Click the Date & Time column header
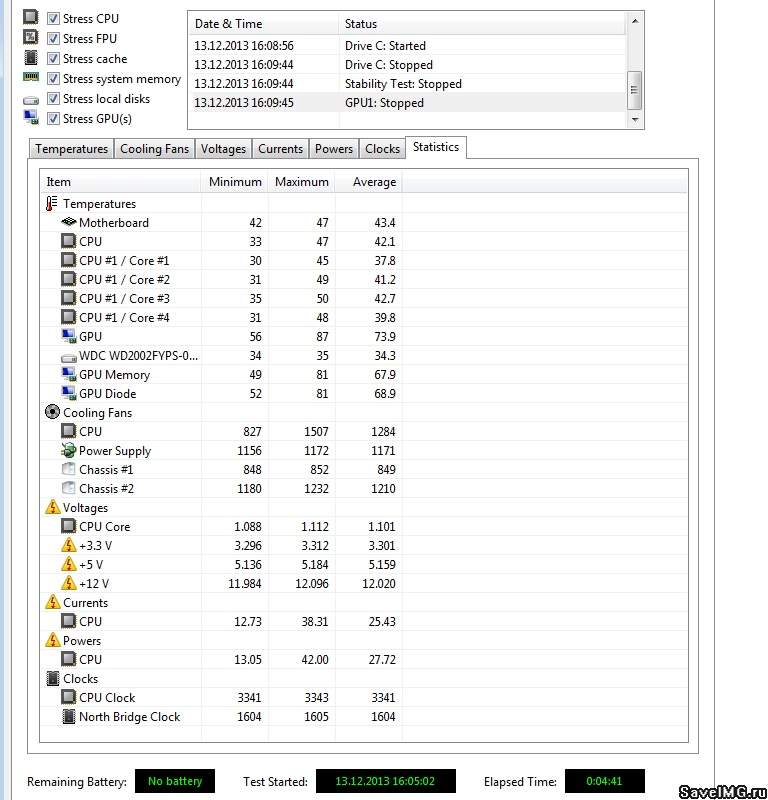Image resolution: width=768 pixels, height=800 pixels. (263, 24)
